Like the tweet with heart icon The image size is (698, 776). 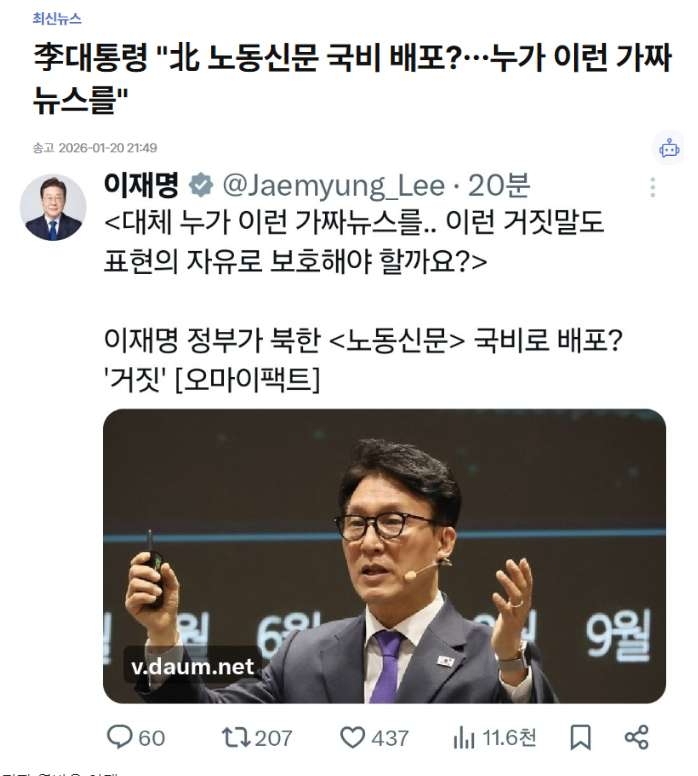[x=352, y=737]
